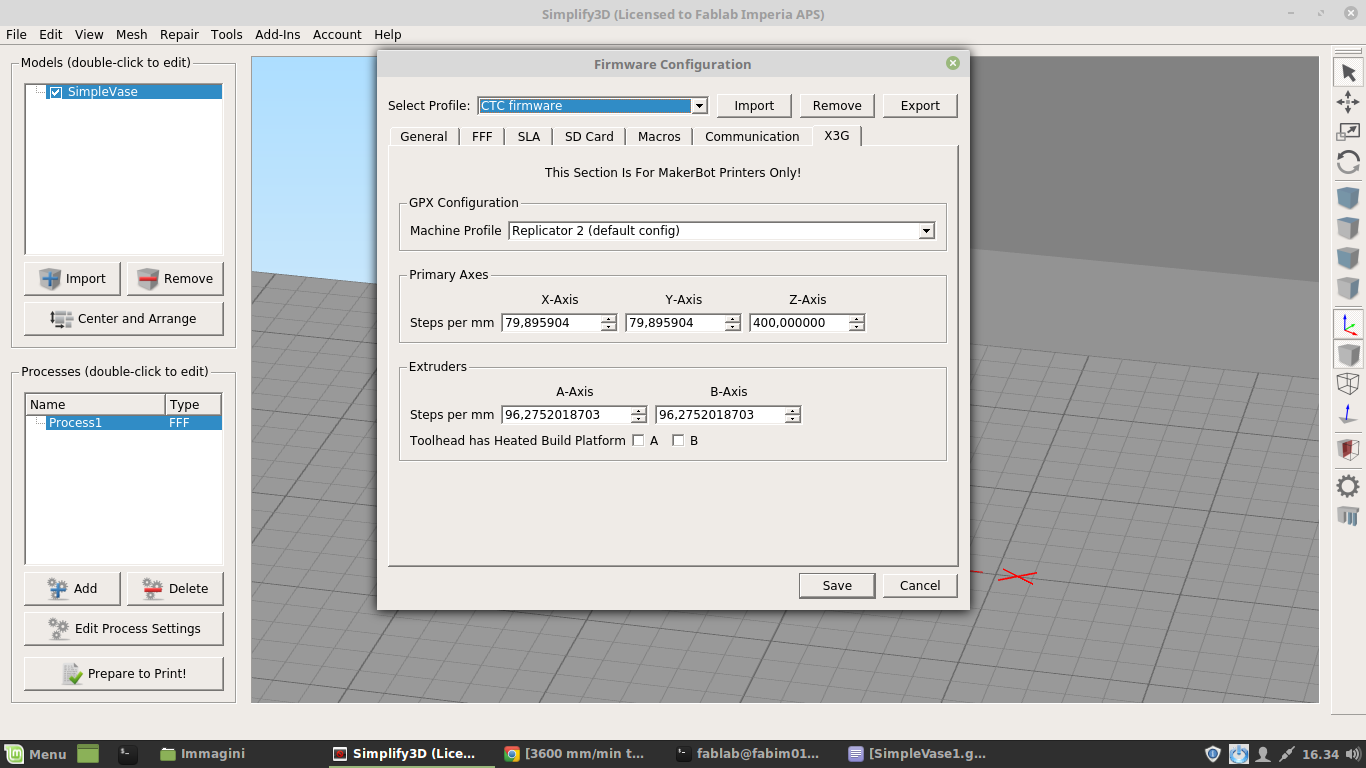Launch terminal from taskbar launcher icon

click(x=127, y=754)
